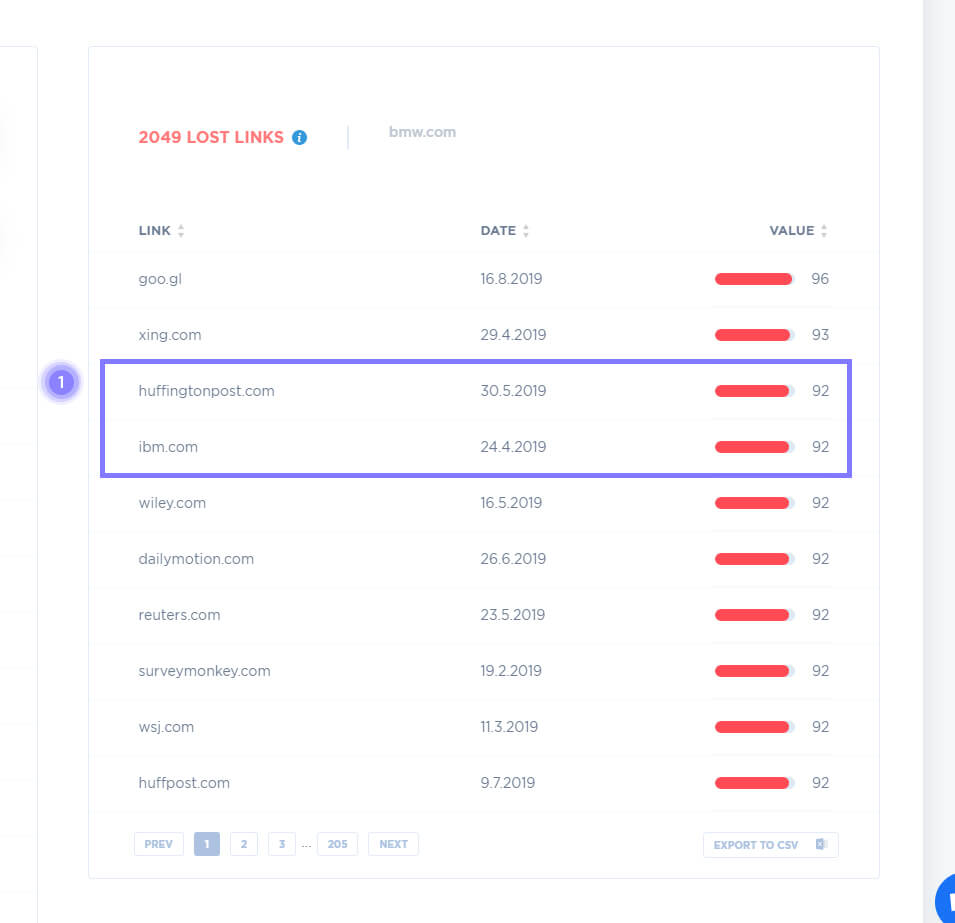Screen dimensions: 955x923
Task: Sort the table by the DATE column
Action: (x=504, y=231)
